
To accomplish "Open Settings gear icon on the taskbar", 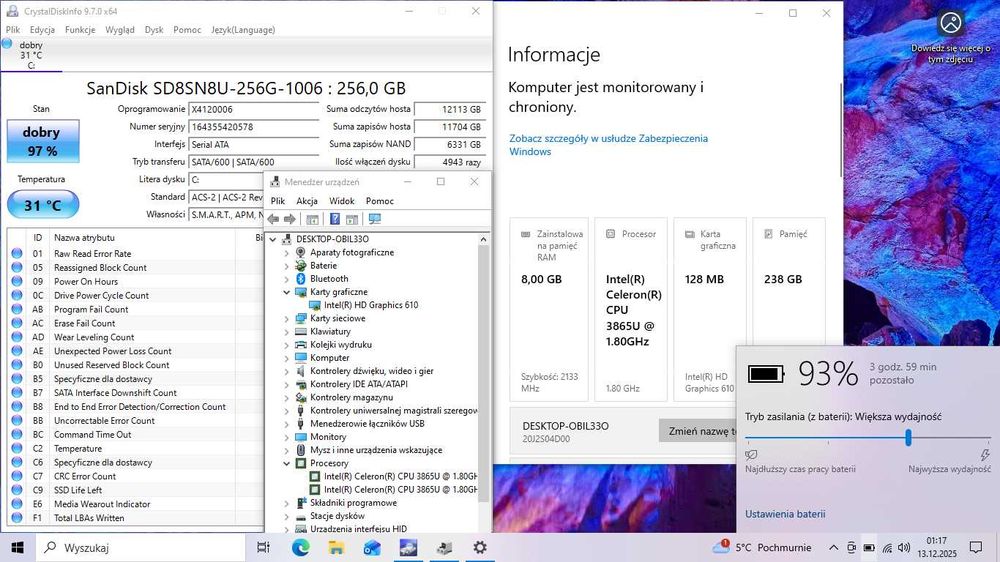I will [x=480, y=547].
